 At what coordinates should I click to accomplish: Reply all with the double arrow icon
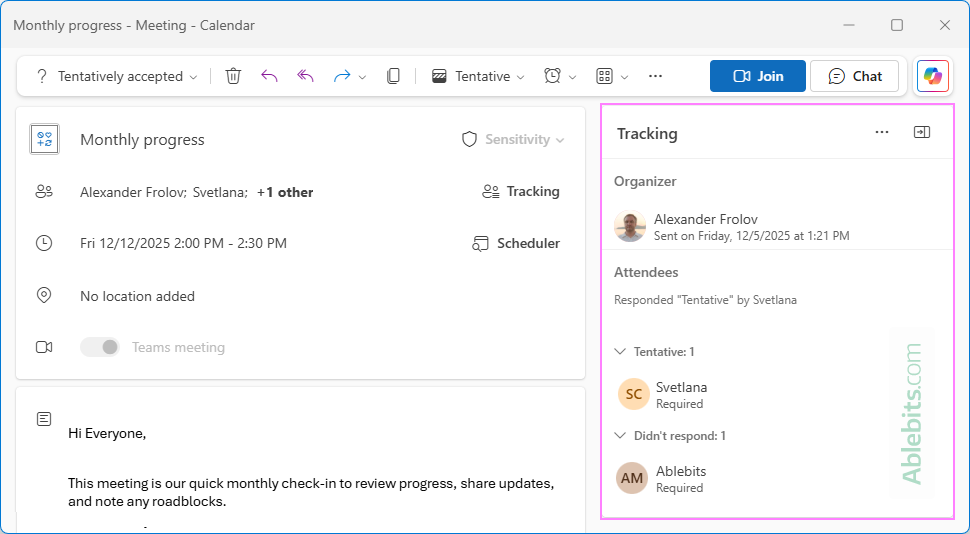pyautogui.click(x=305, y=76)
